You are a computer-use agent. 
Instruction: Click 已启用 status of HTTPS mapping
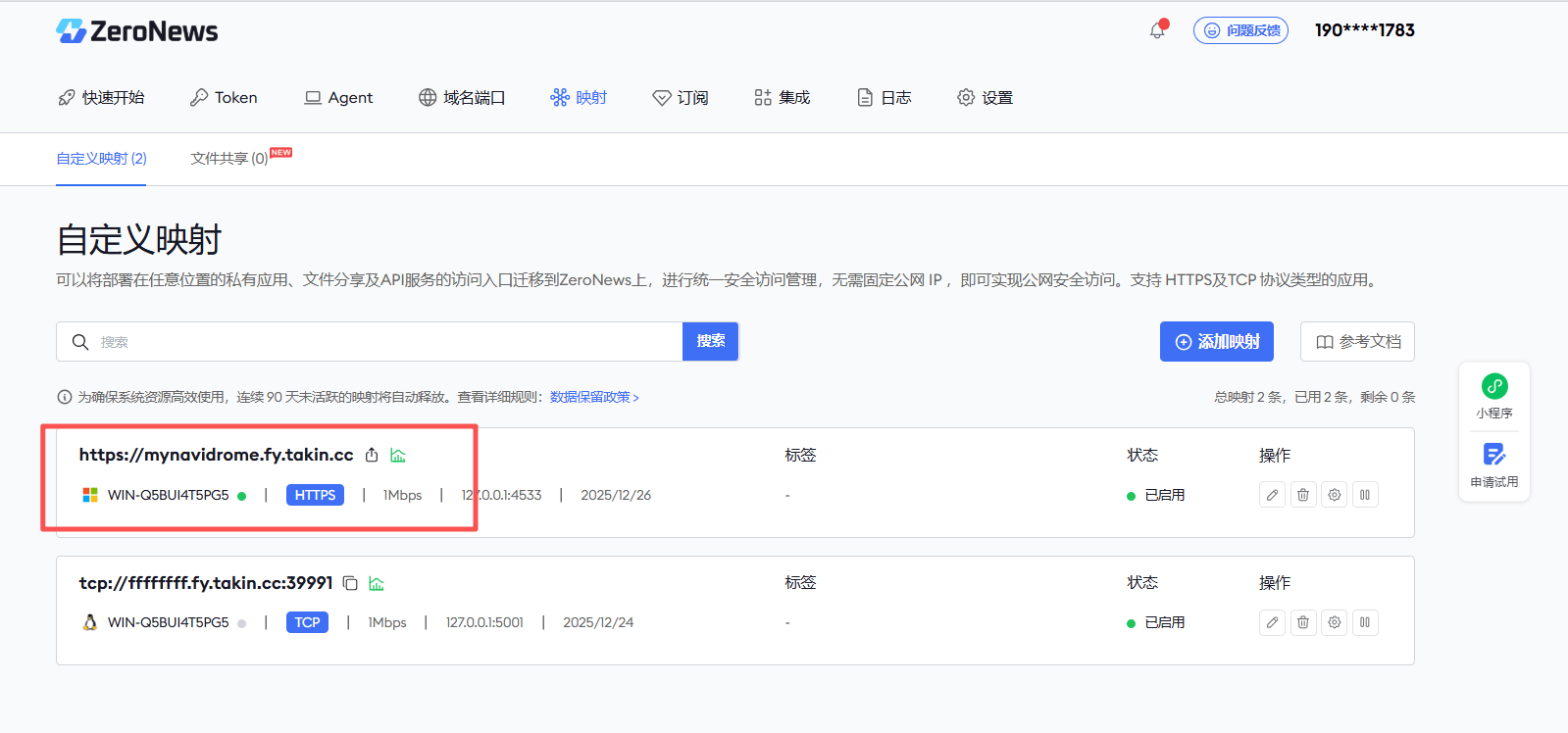(1156, 495)
